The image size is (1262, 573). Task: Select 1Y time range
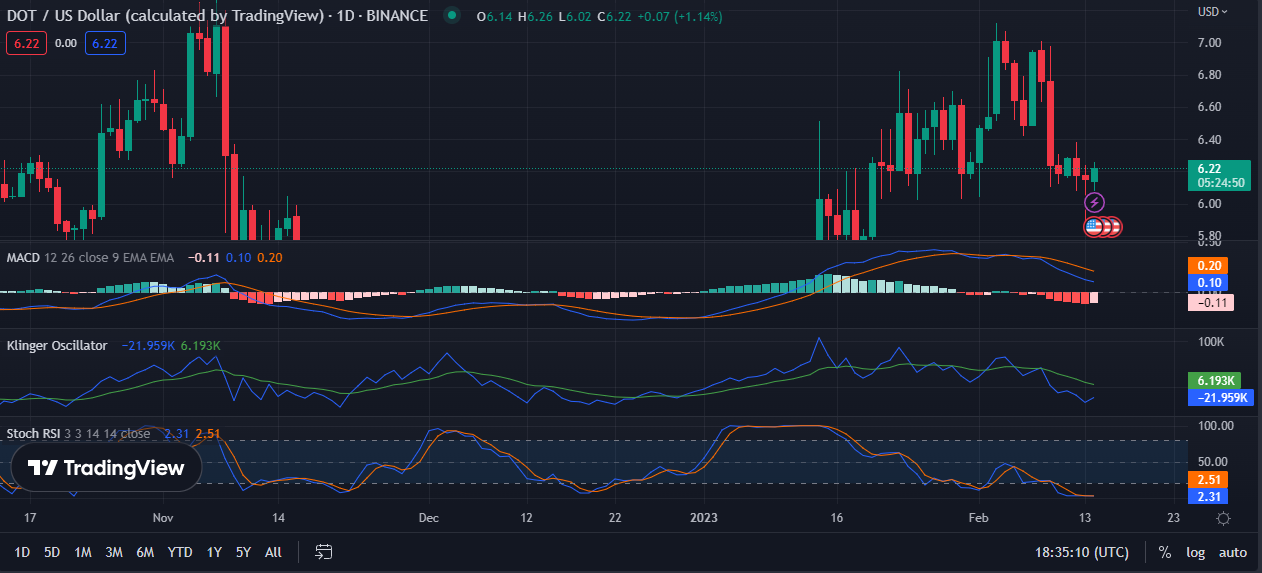point(214,552)
